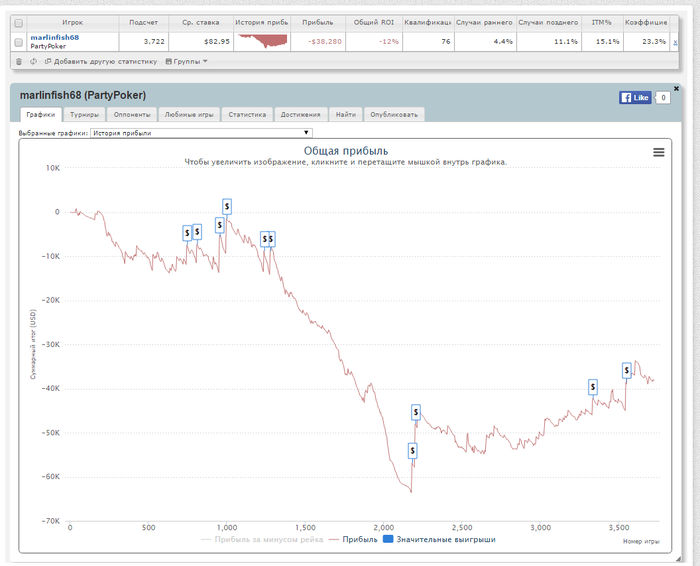Click the '15.1%' ITM value
The image size is (700, 566).
point(608,42)
